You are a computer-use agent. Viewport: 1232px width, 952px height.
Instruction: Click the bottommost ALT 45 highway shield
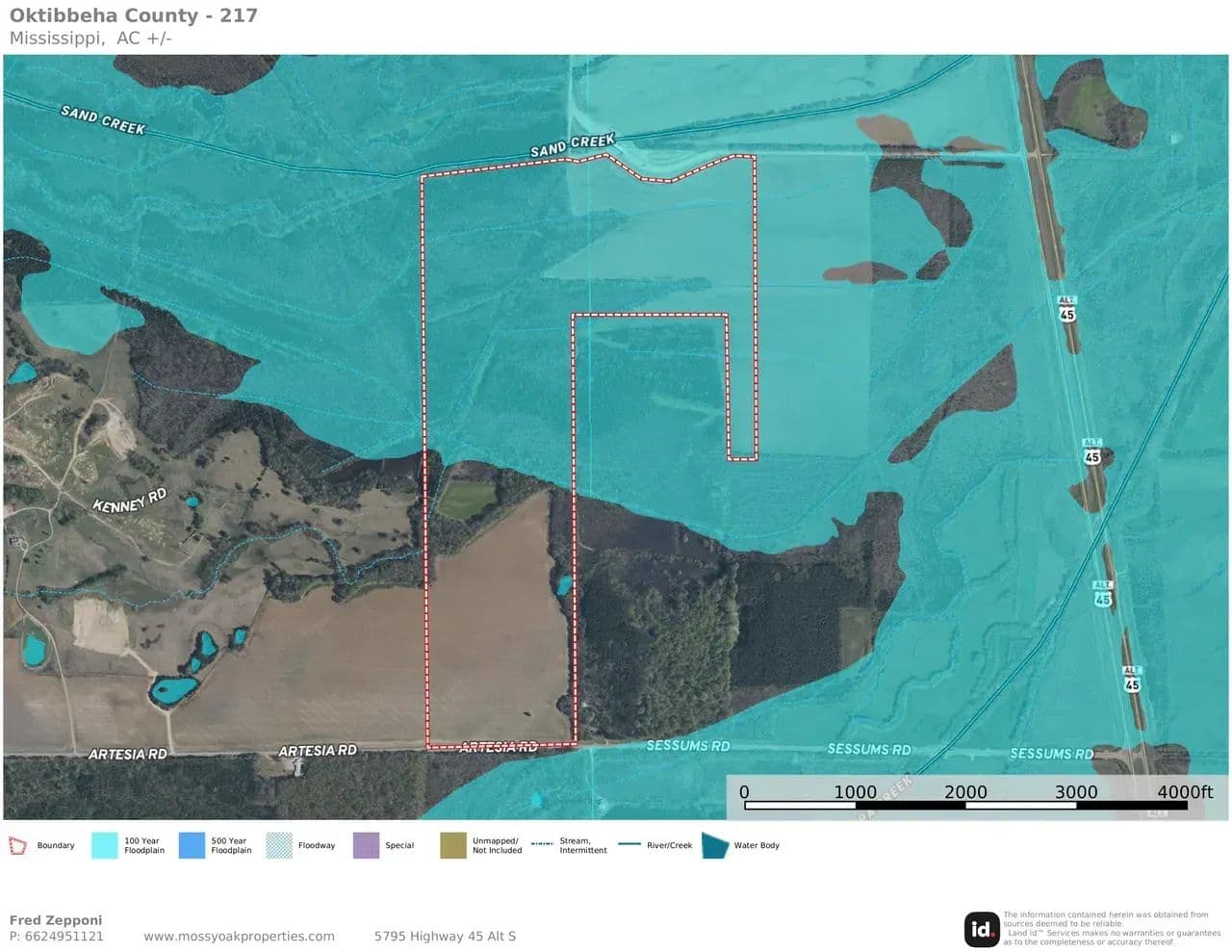(1132, 679)
